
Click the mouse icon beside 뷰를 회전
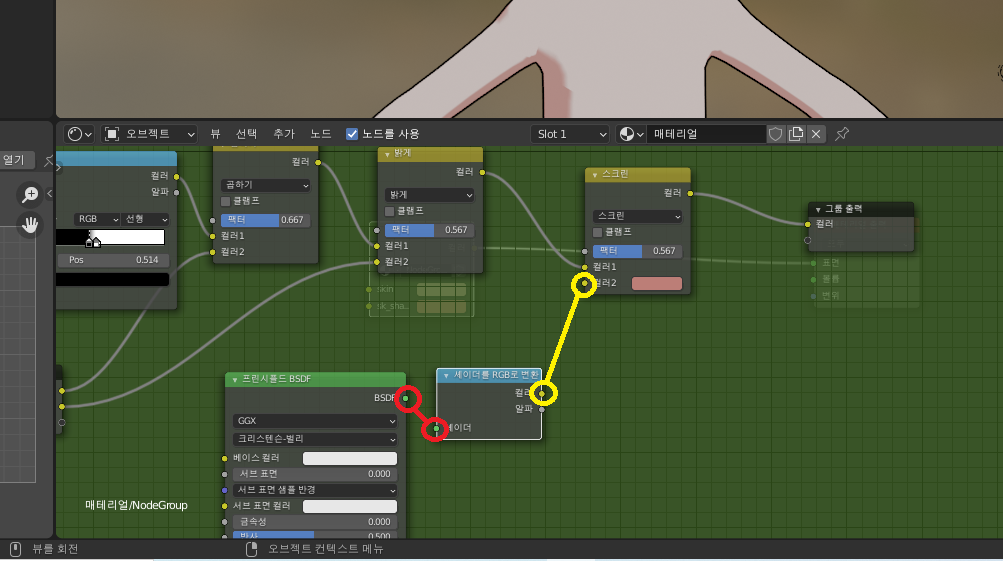[x=16, y=549]
